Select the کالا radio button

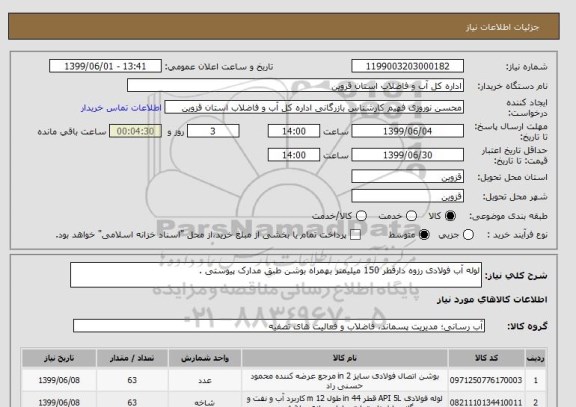point(450,216)
